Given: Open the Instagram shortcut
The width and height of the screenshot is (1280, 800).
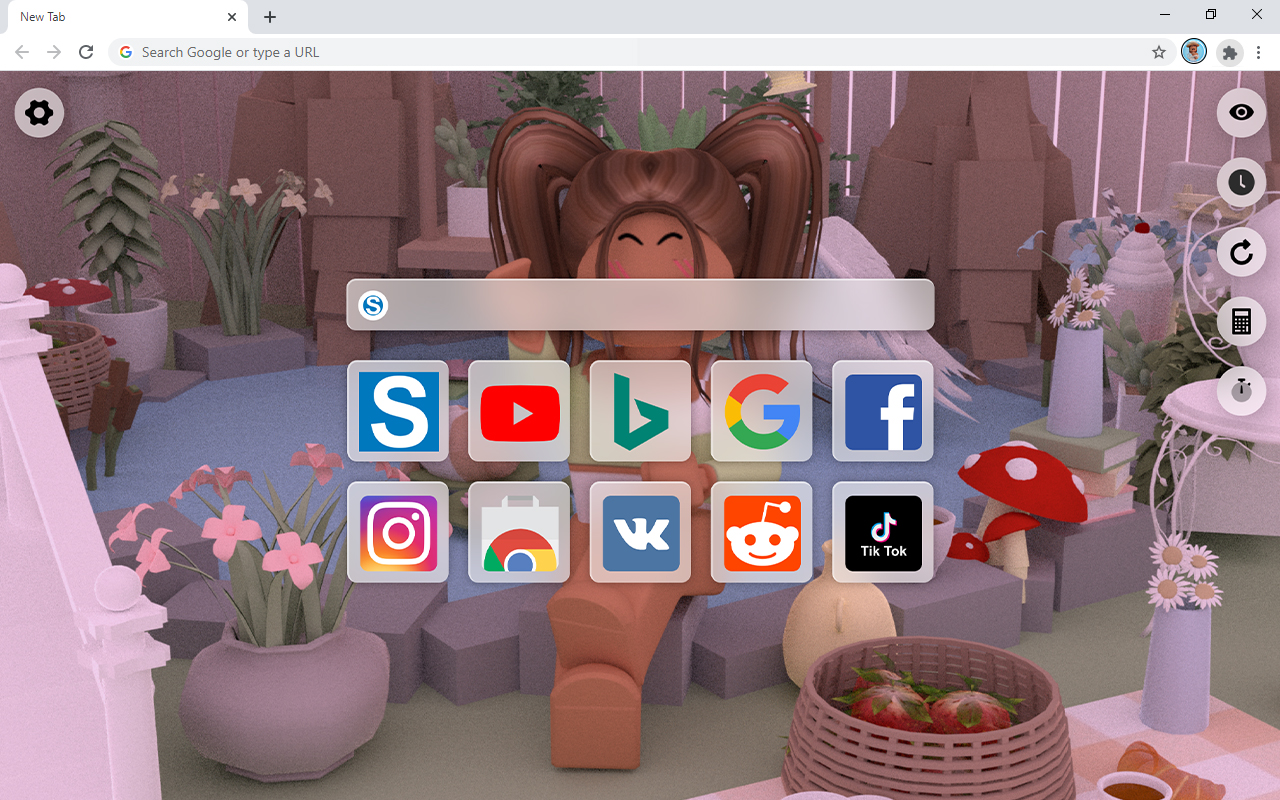Looking at the screenshot, I should [398, 533].
